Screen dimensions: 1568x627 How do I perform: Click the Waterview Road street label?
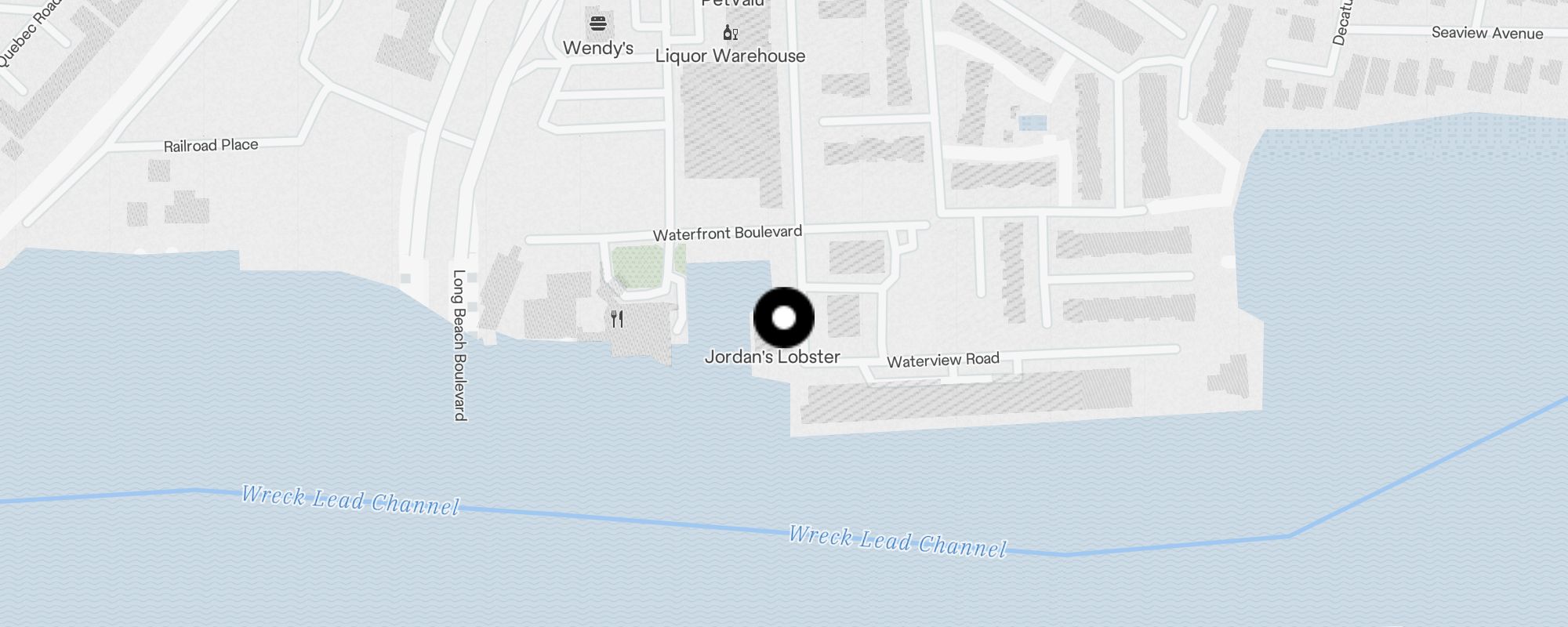(x=943, y=360)
